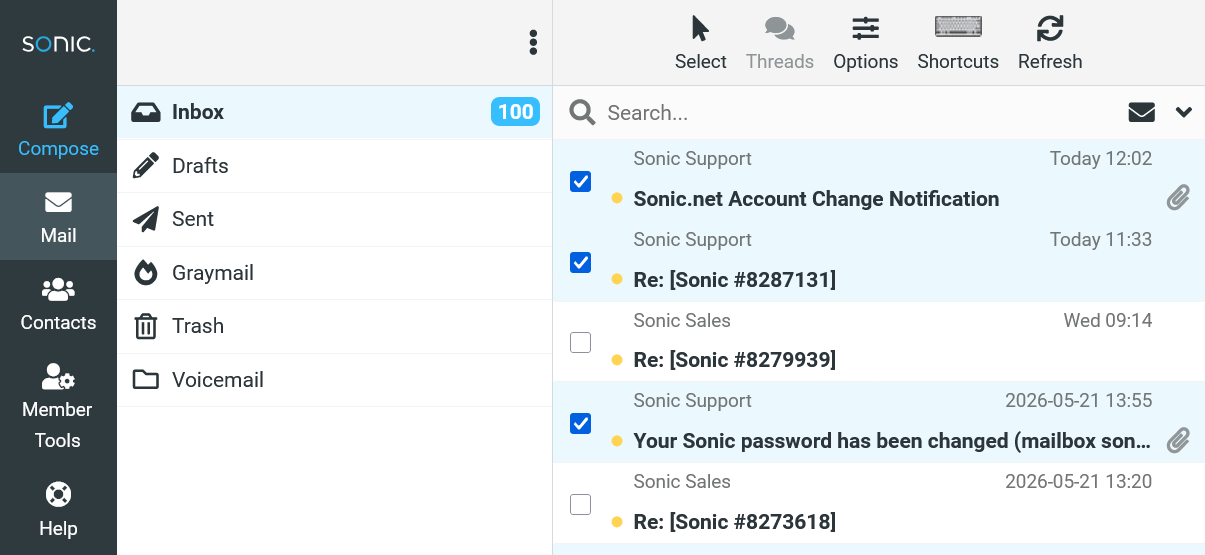Check the Re: [Sonic #8273618] message checkbox
Screen dimensions: 1205x555
coord(580,505)
